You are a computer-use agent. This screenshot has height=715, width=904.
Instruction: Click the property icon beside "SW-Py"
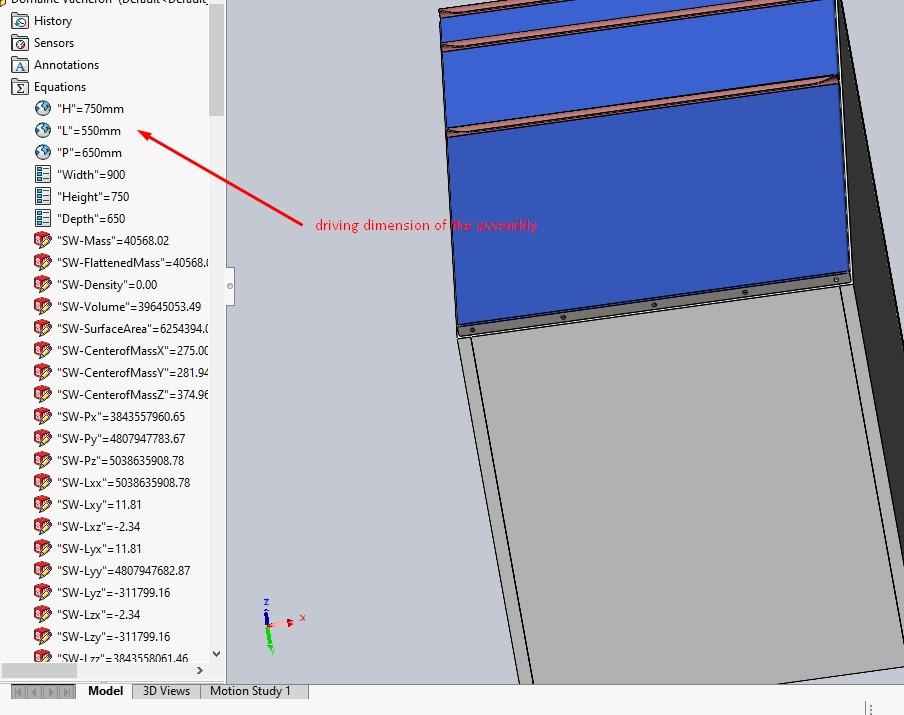[x=43, y=438]
